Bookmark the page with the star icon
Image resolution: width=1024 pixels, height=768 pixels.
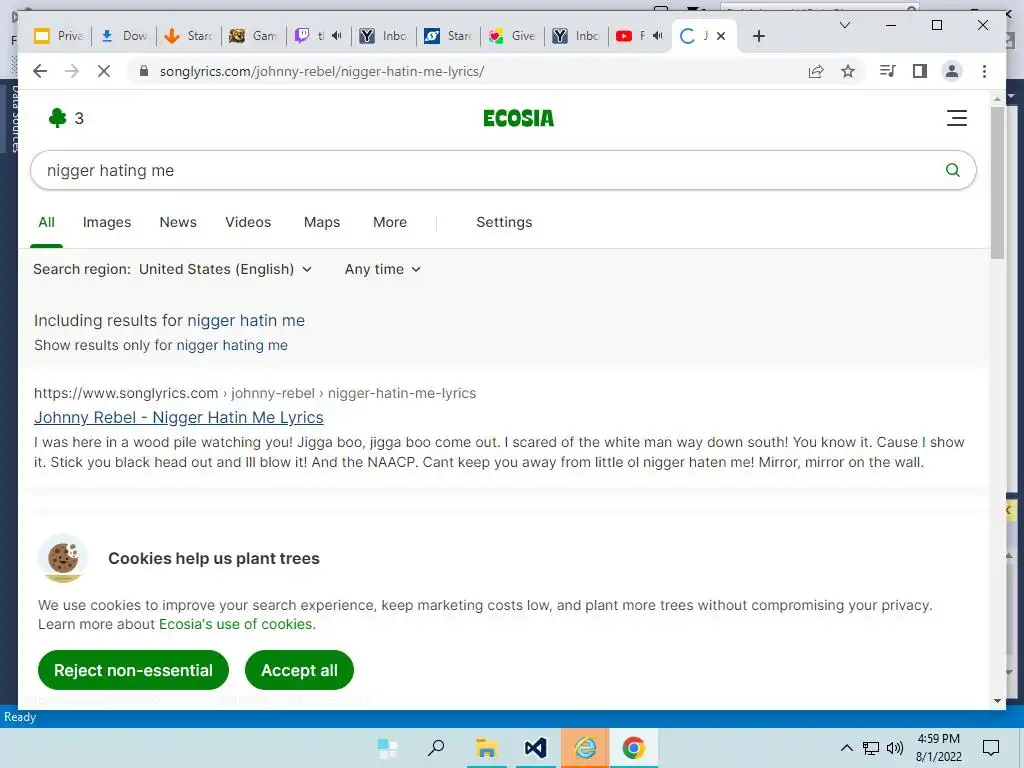pyautogui.click(x=848, y=71)
